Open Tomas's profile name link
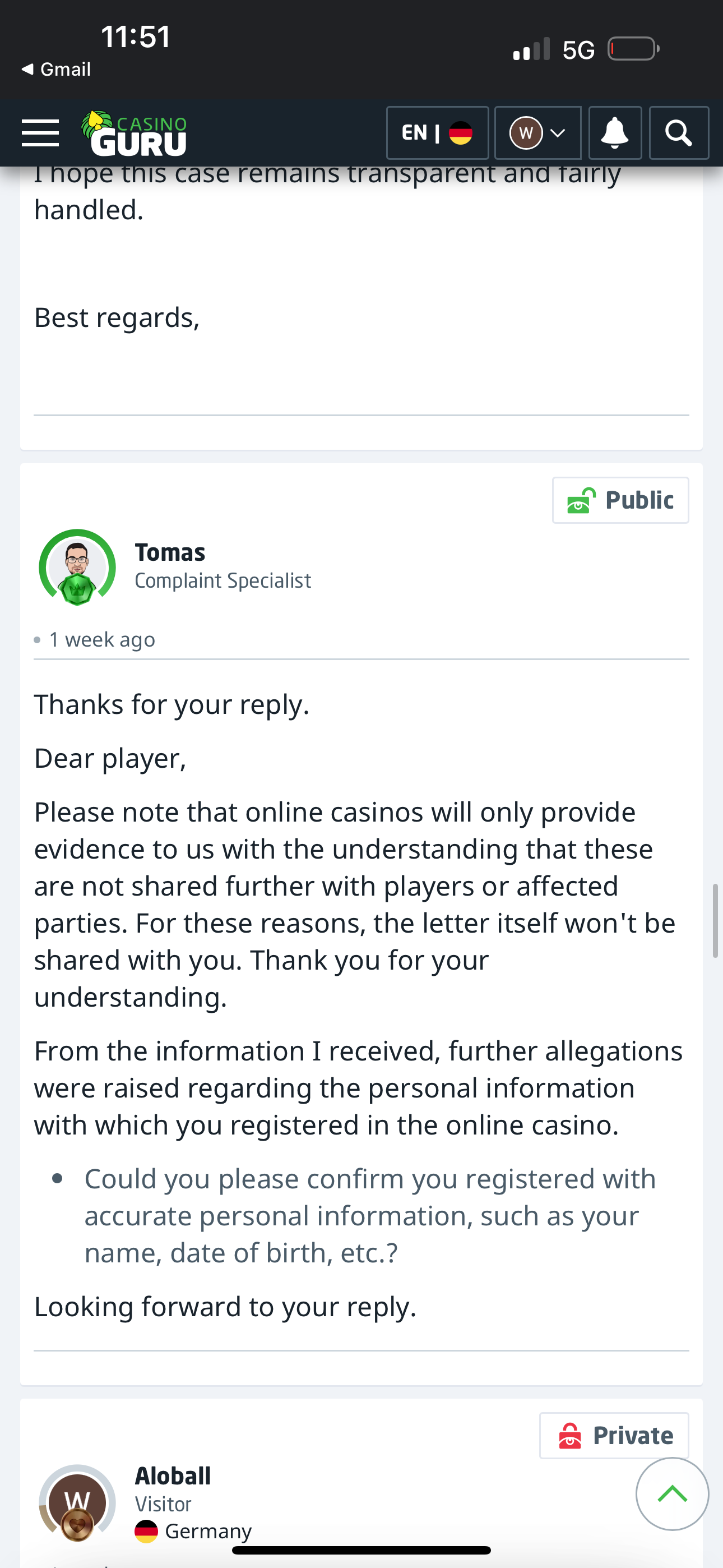The height and width of the screenshot is (1568, 723). (170, 552)
